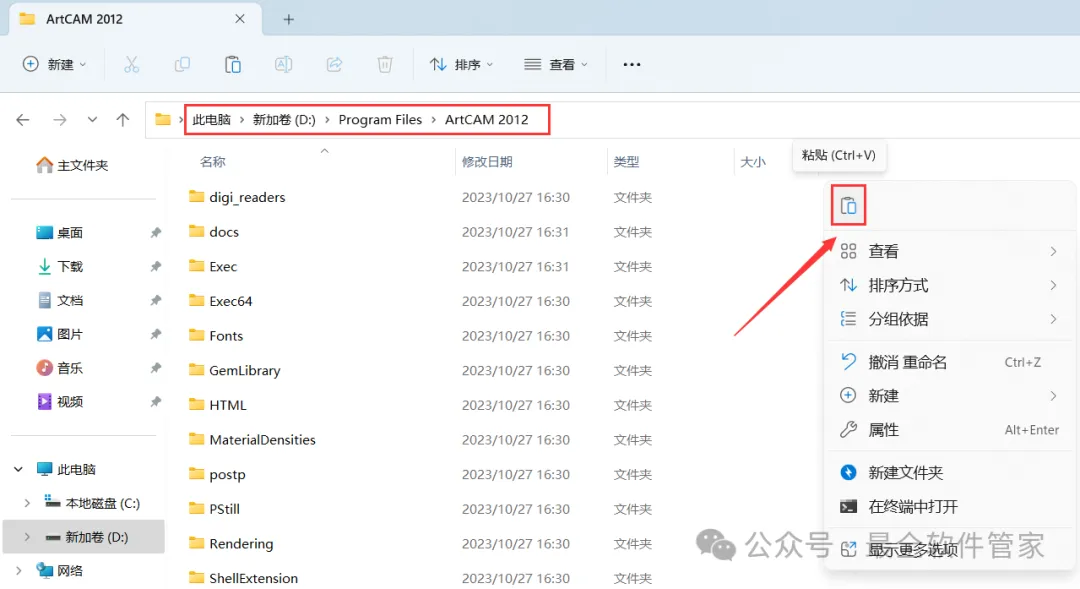Click the Share icon in toolbar
The image size is (1080, 589).
tap(334, 65)
